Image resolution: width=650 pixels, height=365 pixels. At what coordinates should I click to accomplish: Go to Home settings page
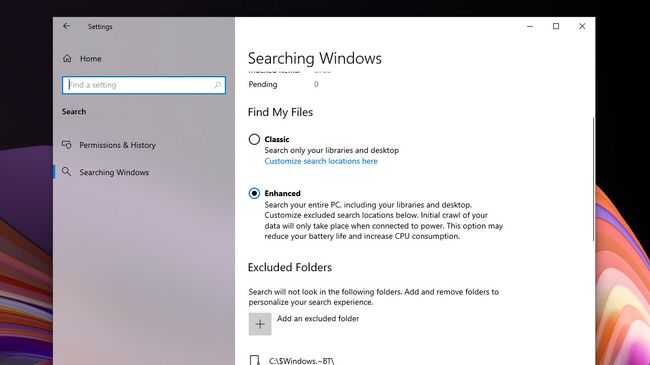(x=90, y=58)
